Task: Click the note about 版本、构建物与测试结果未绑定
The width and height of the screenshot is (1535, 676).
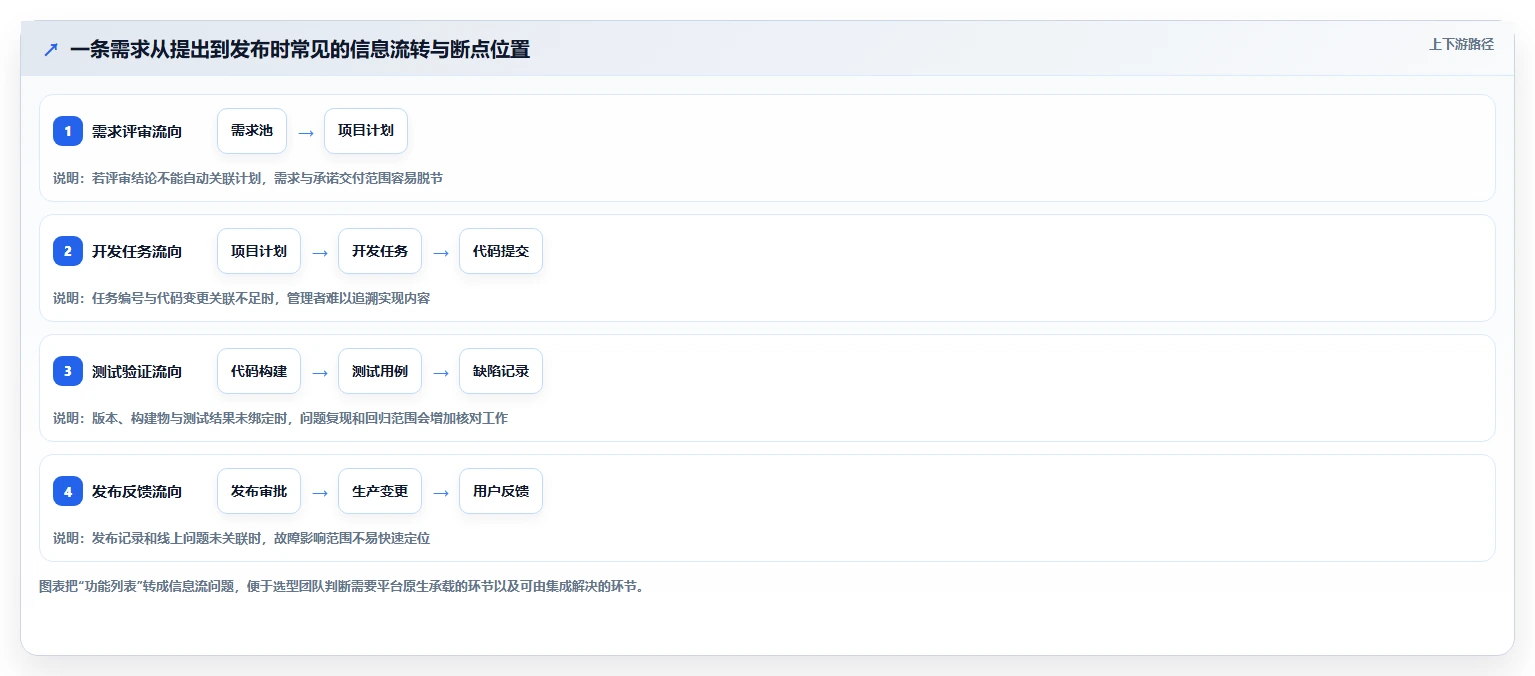Action: tap(280, 418)
